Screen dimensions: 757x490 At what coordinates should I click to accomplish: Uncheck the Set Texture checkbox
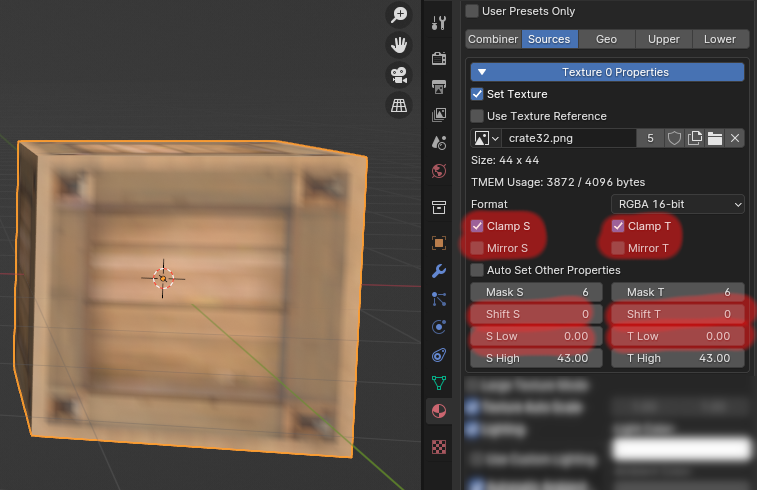(x=478, y=94)
